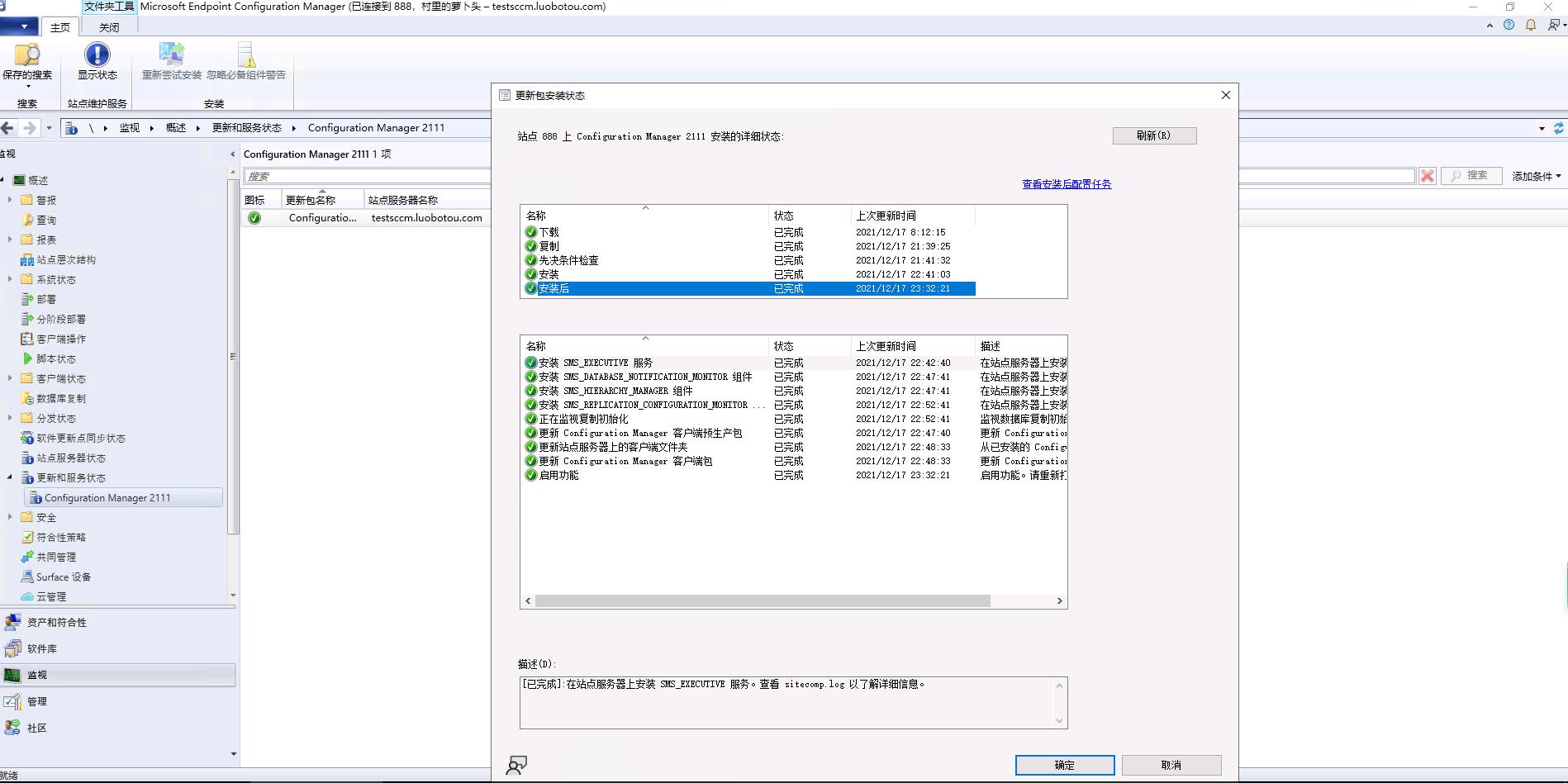
Task: Select the 安装后 highlighted step row
Action: [750, 288]
